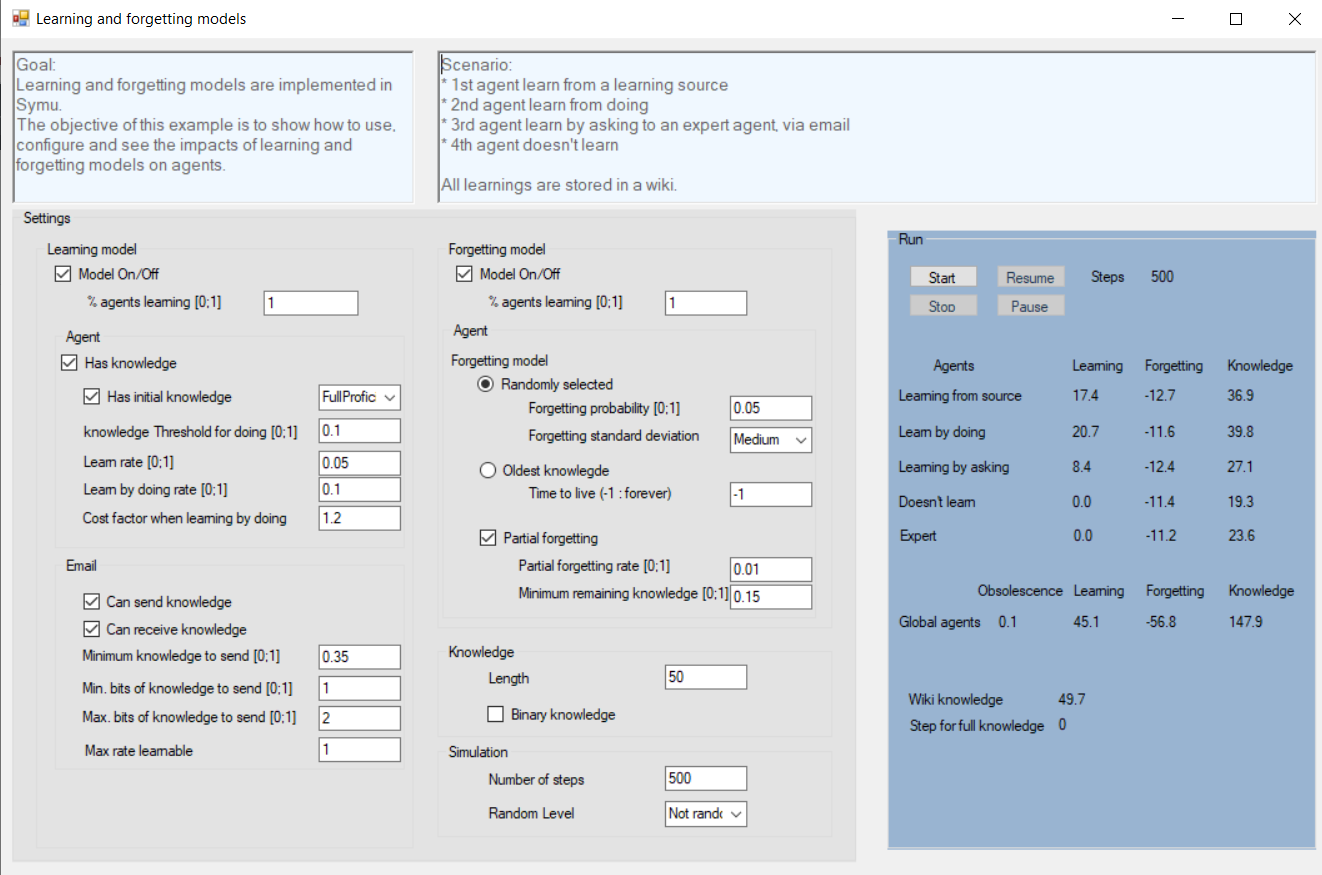
Task: Click Time to live input field
Action: point(771,494)
